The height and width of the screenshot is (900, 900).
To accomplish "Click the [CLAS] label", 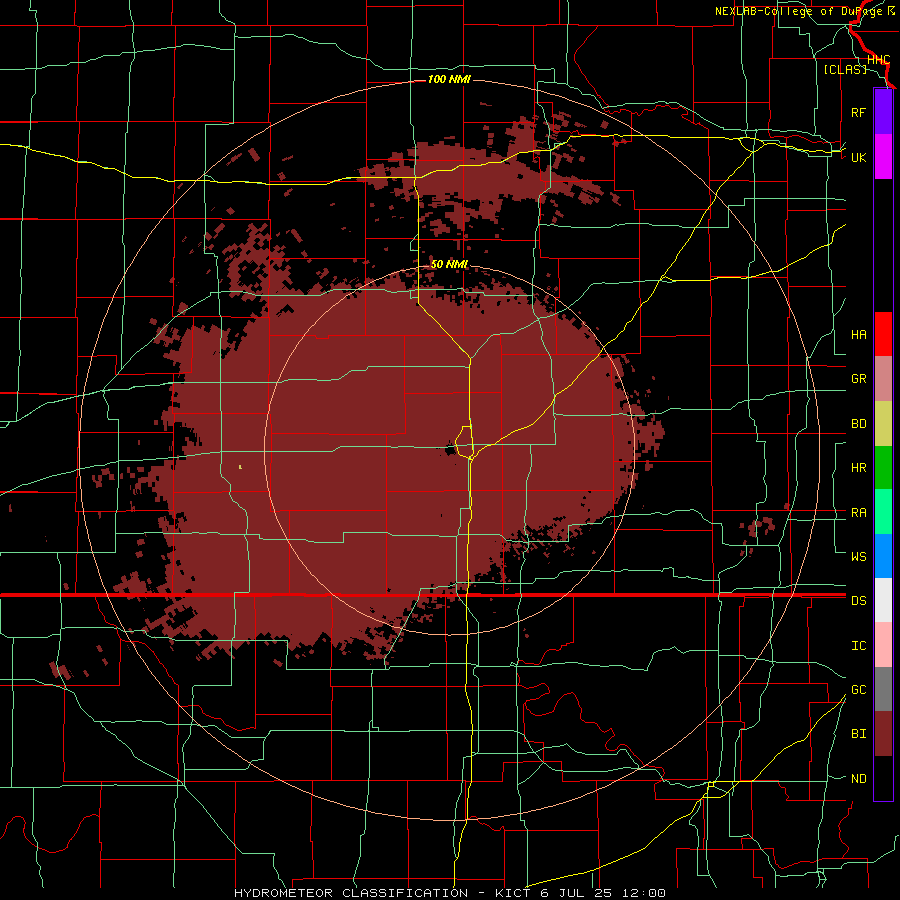I will point(844,69).
